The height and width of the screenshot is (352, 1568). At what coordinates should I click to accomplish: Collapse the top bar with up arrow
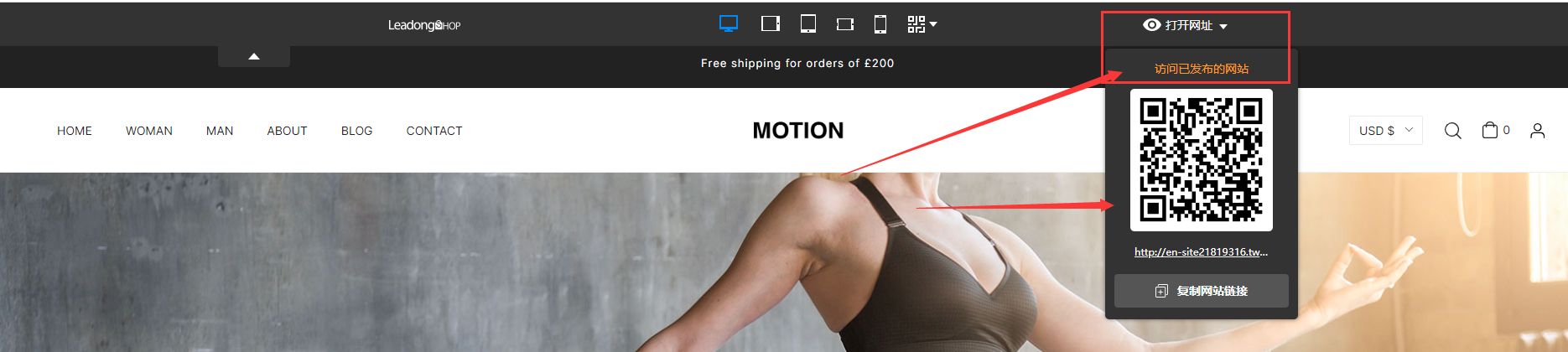[x=254, y=56]
